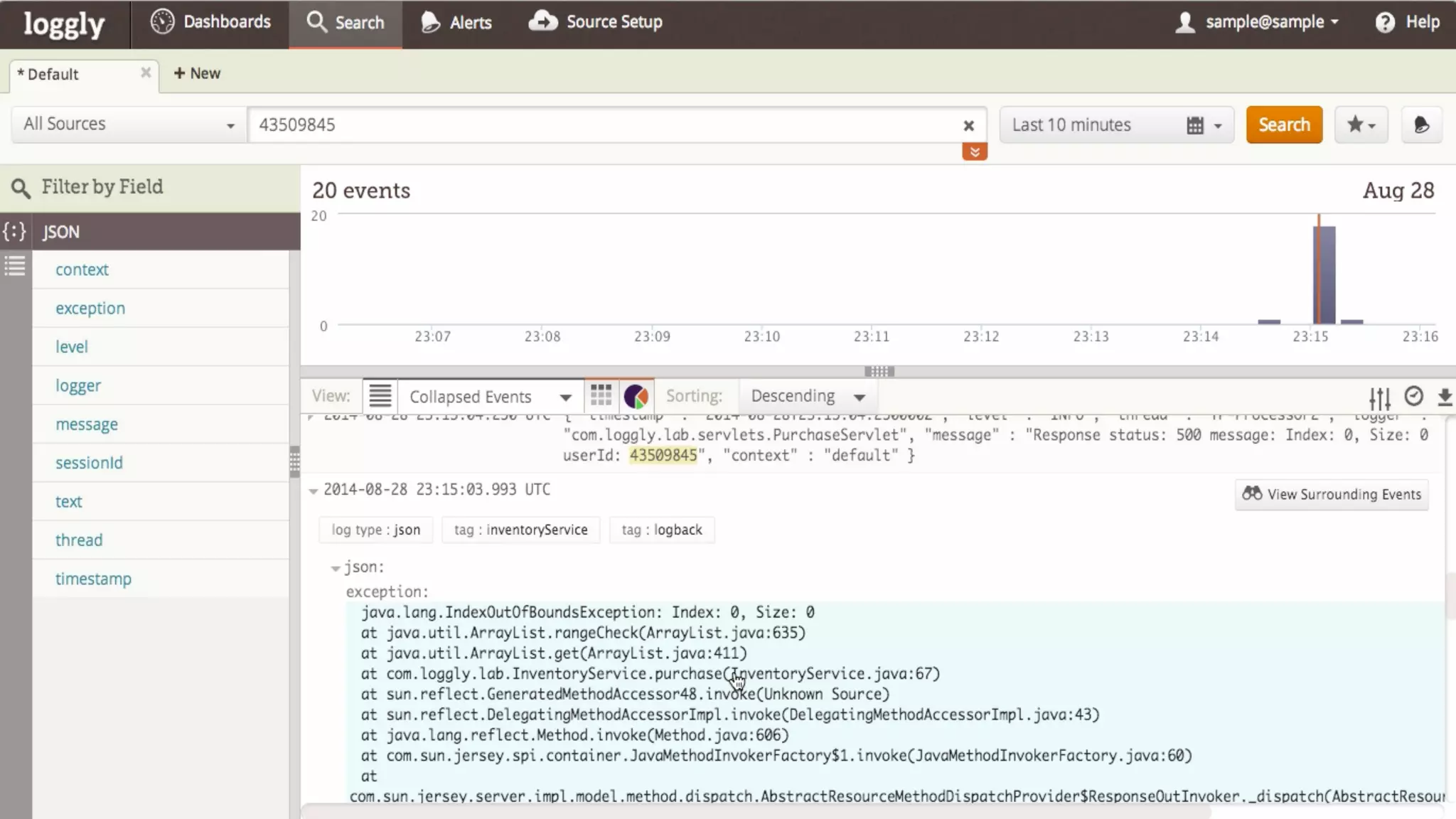Image resolution: width=1456 pixels, height=819 pixels.
Task: Click the list view icon beside View
Action: click(x=380, y=396)
